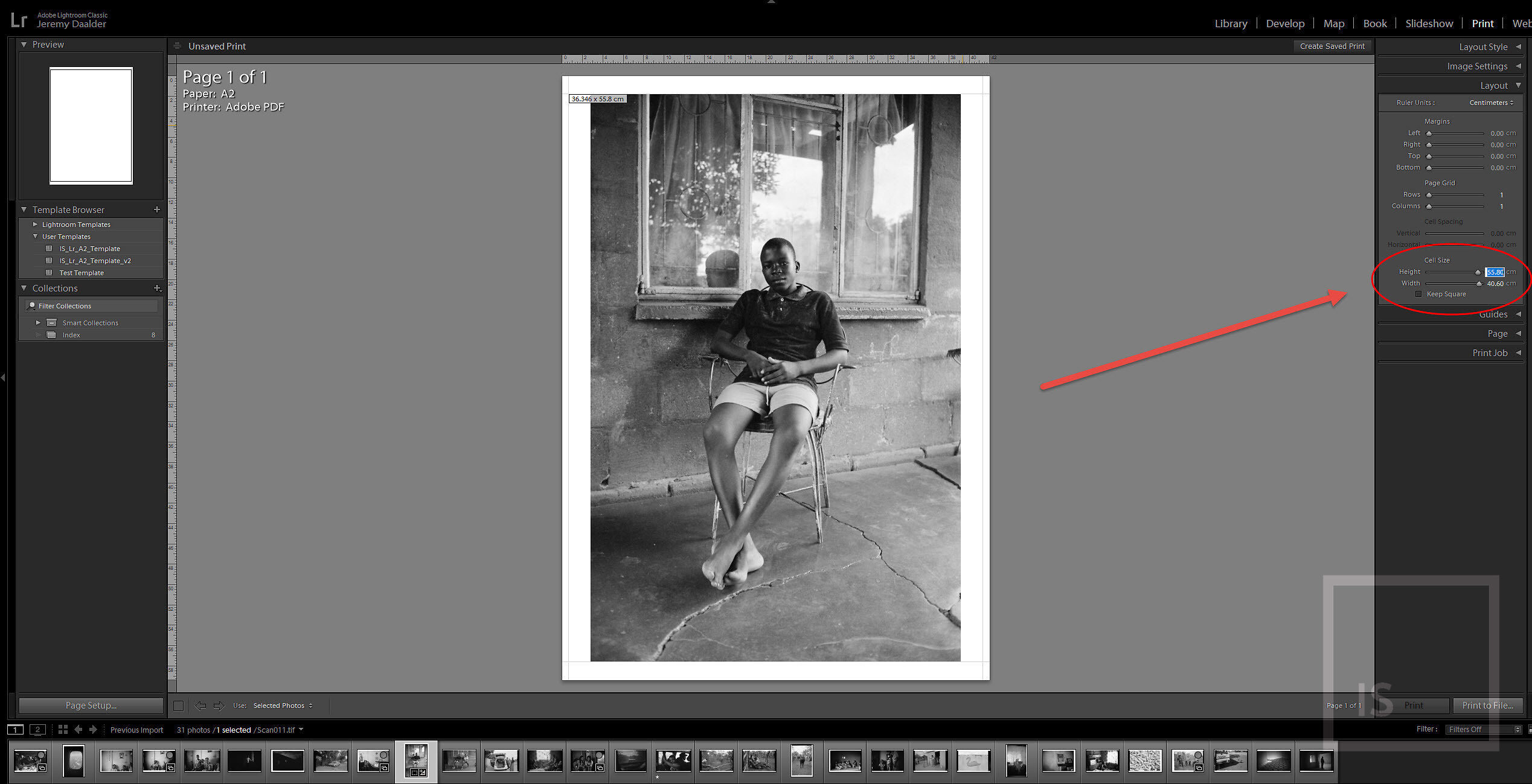Image resolution: width=1532 pixels, height=784 pixels.
Task: Select the grid view icon above the filmstrip
Action: pyautogui.click(x=63, y=729)
